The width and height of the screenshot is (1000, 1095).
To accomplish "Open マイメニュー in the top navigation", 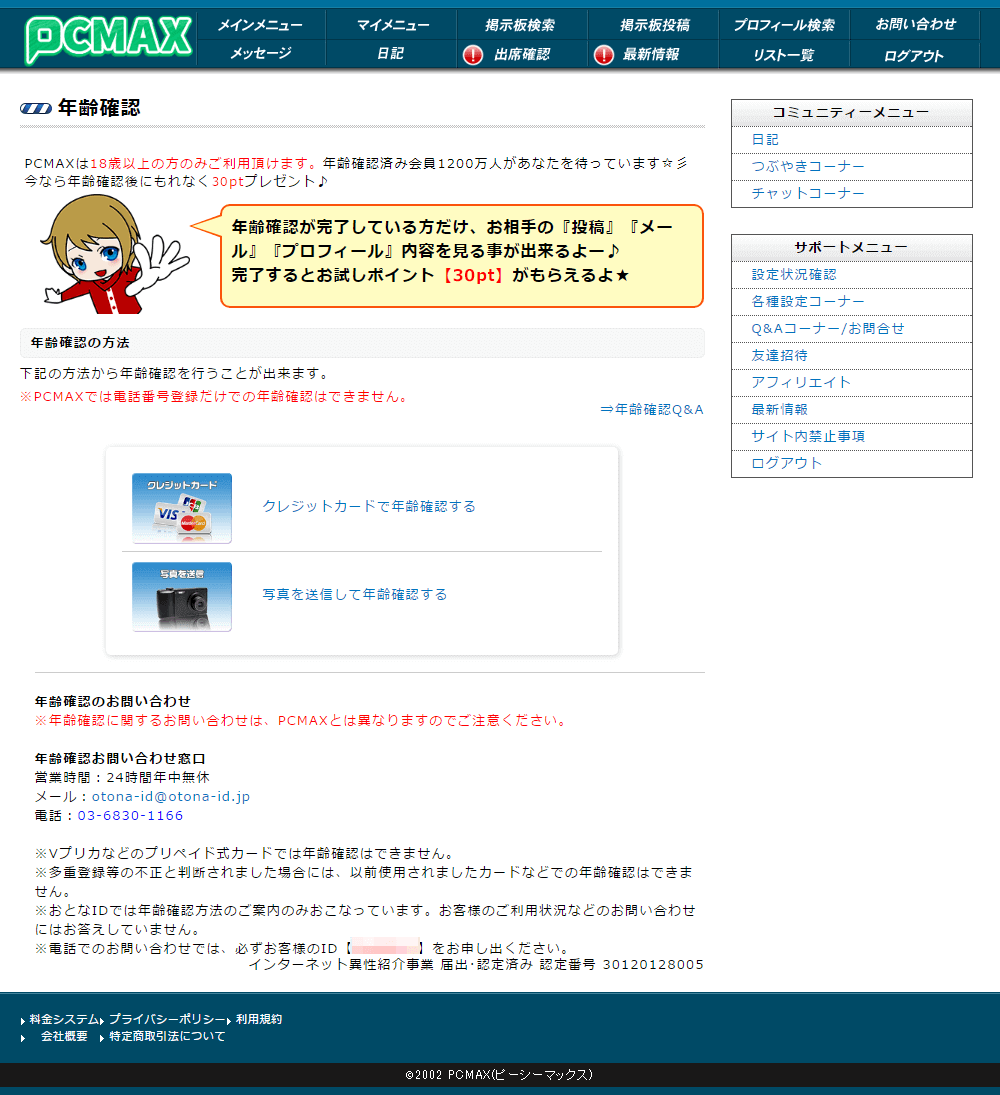I will 393,25.
